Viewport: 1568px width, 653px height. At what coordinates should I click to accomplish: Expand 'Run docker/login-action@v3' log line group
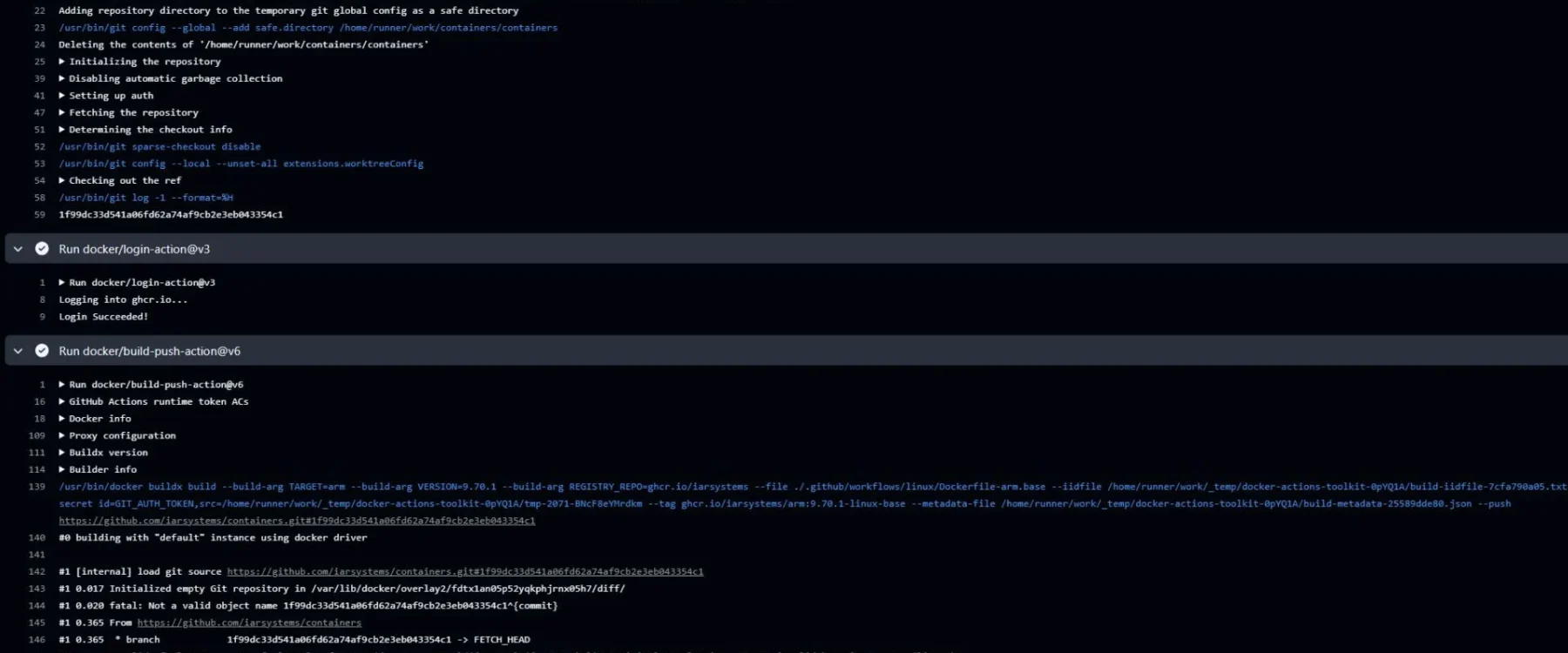(x=62, y=282)
